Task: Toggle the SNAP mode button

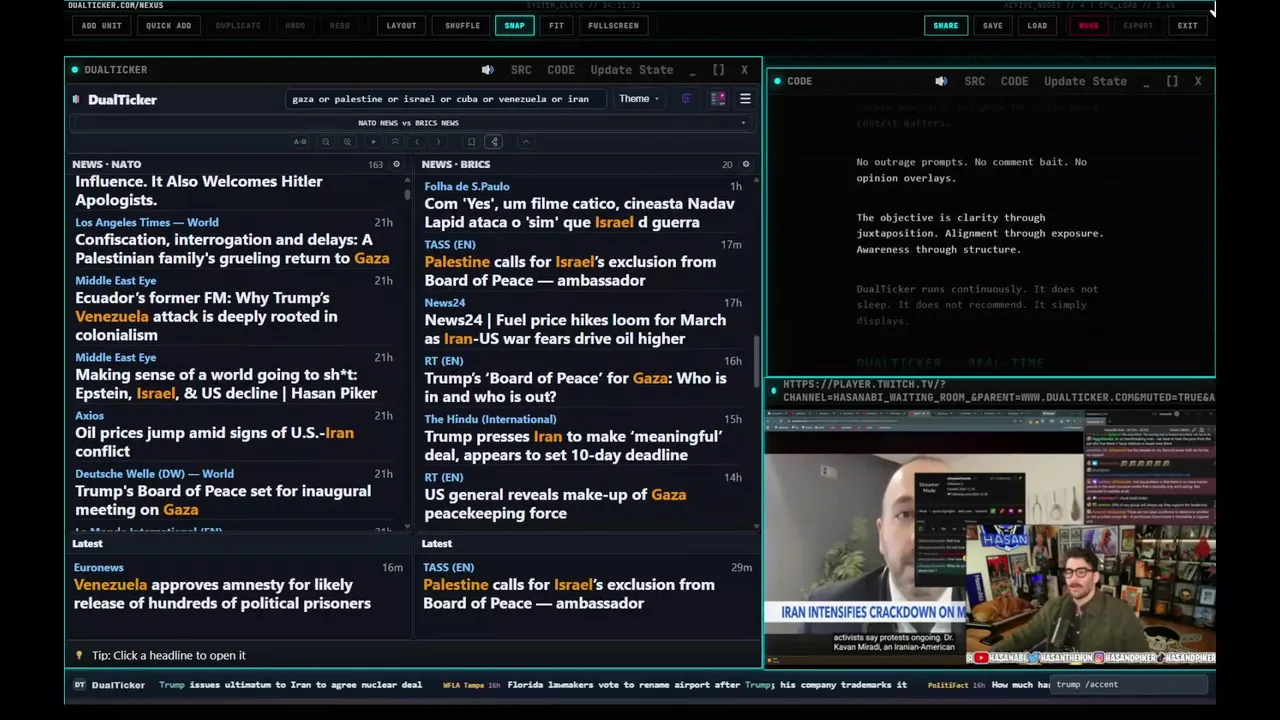Action: pos(514,25)
